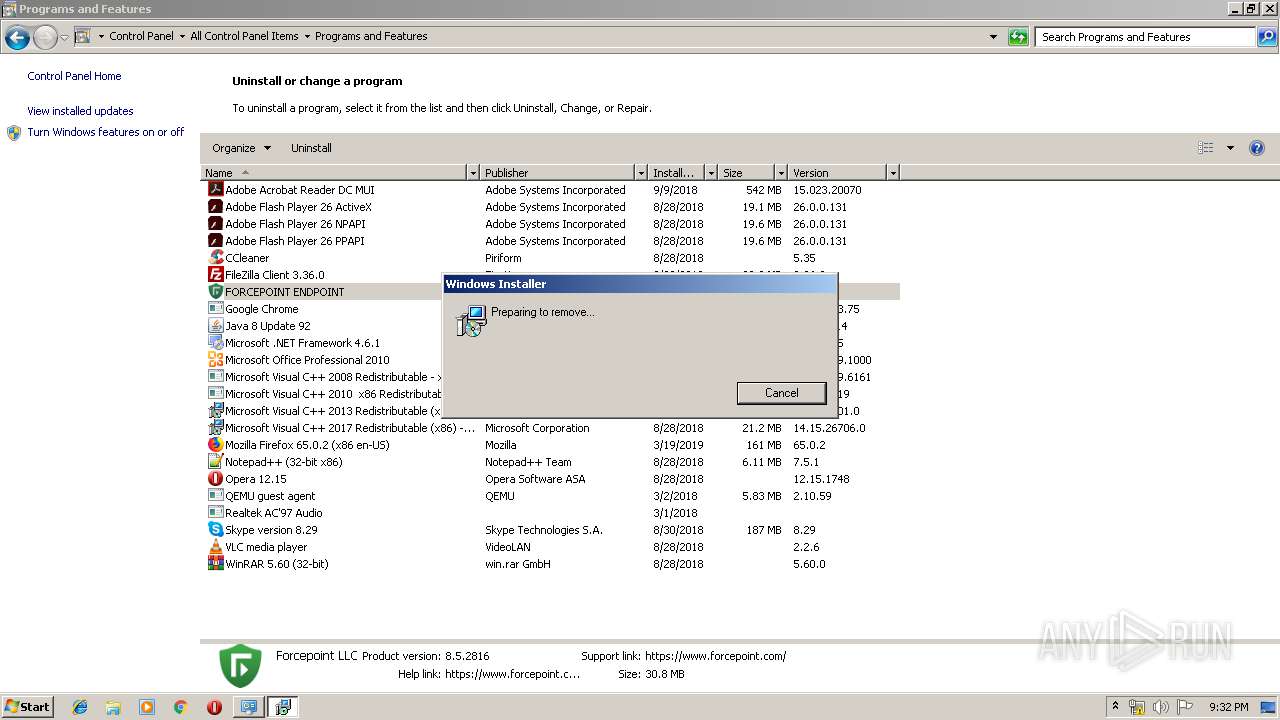1280x720 pixels.
Task: Click the Start button
Action: point(28,707)
